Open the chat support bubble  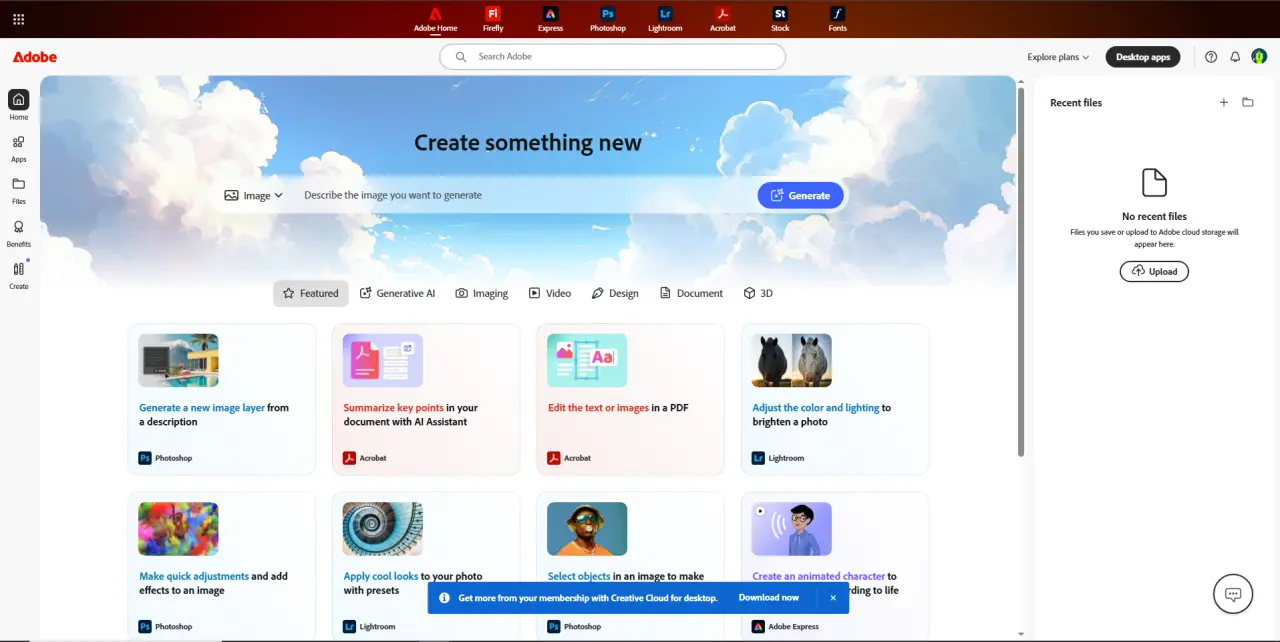1233,594
